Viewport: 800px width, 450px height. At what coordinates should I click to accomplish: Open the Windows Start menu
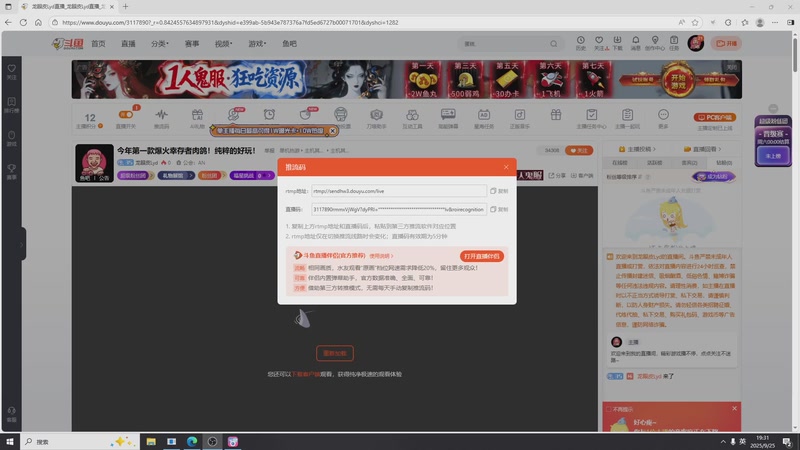(x=10, y=441)
